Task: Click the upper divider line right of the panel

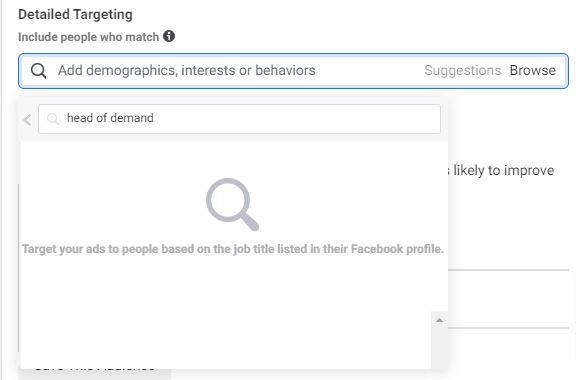Action: [x=508, y=270]
